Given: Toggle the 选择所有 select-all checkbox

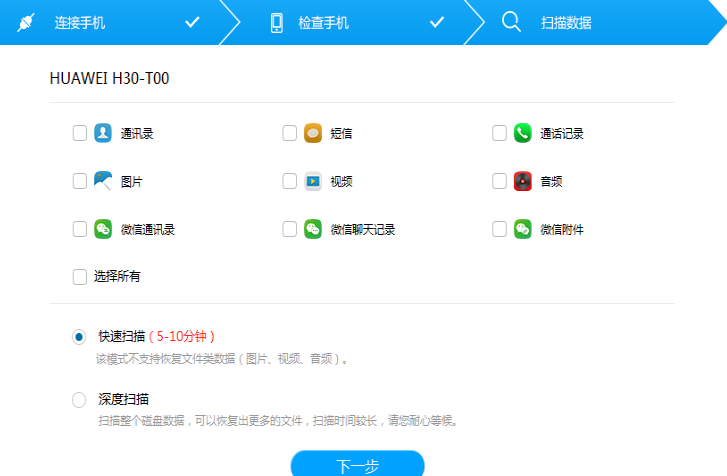Looking at the screenshot, I should 80,277.
